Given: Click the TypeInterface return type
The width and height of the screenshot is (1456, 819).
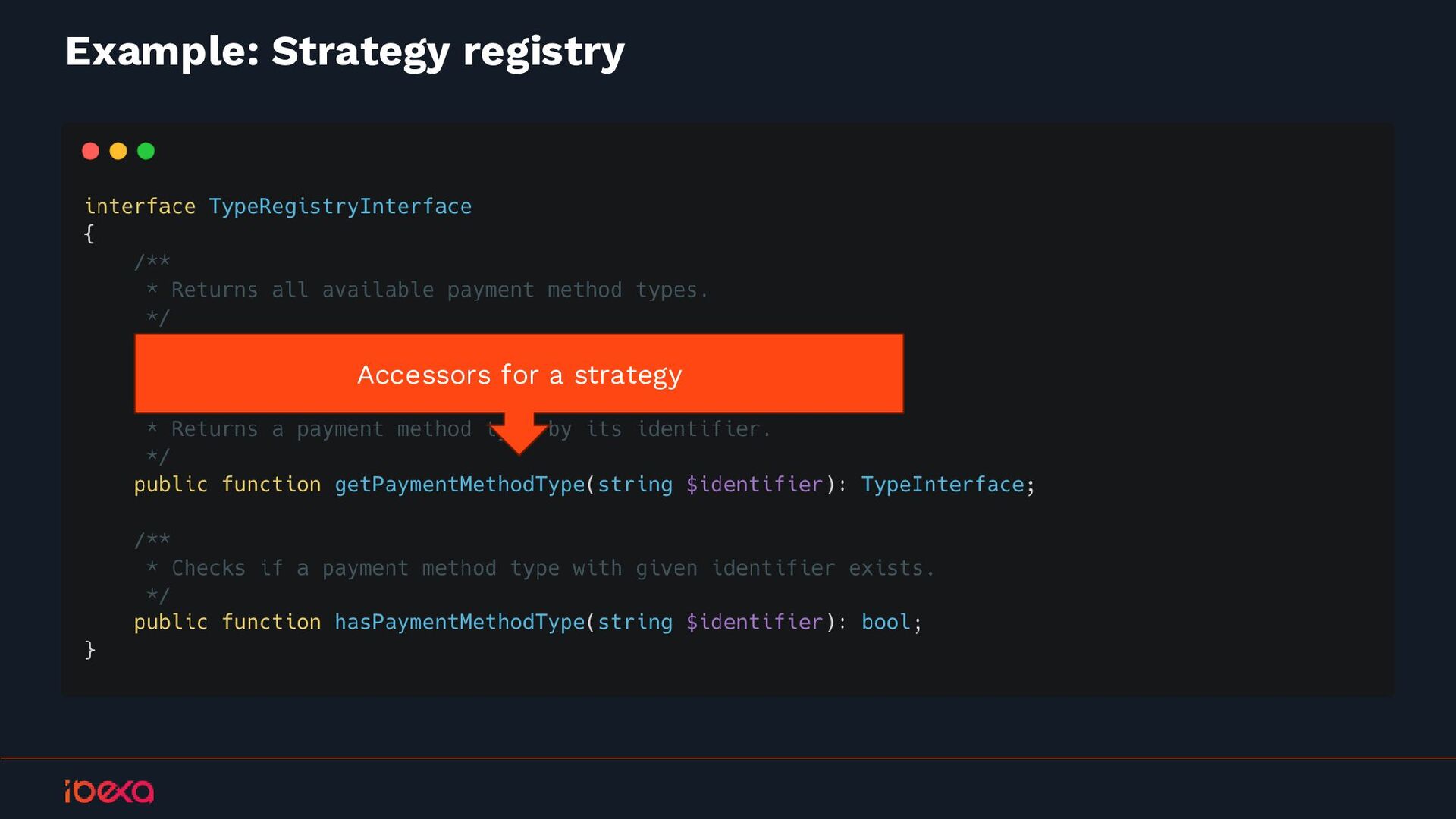Looking at the screenshot, I should point(942,485).
